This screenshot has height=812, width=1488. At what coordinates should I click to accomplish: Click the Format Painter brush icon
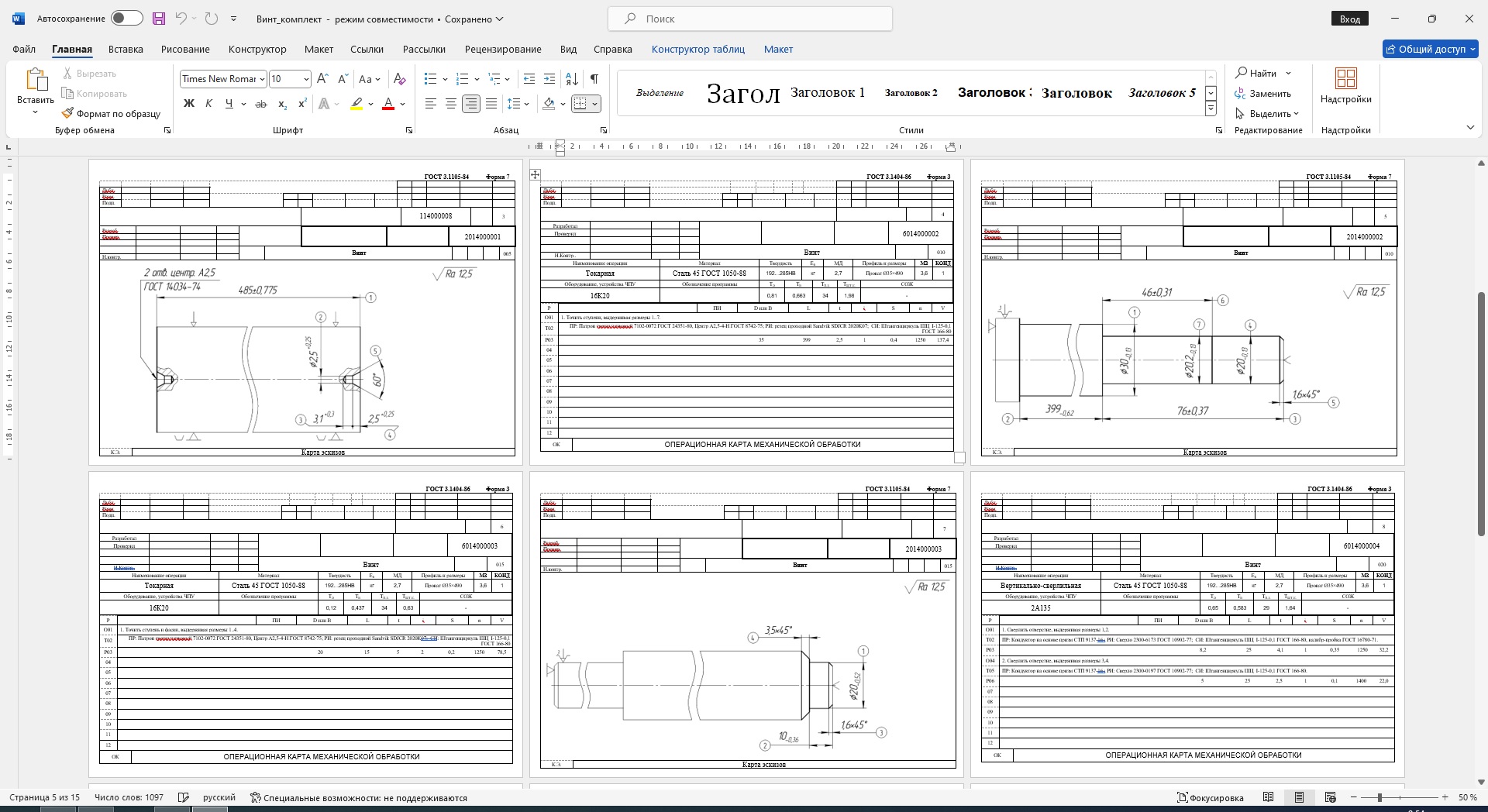tap(68, 113)
